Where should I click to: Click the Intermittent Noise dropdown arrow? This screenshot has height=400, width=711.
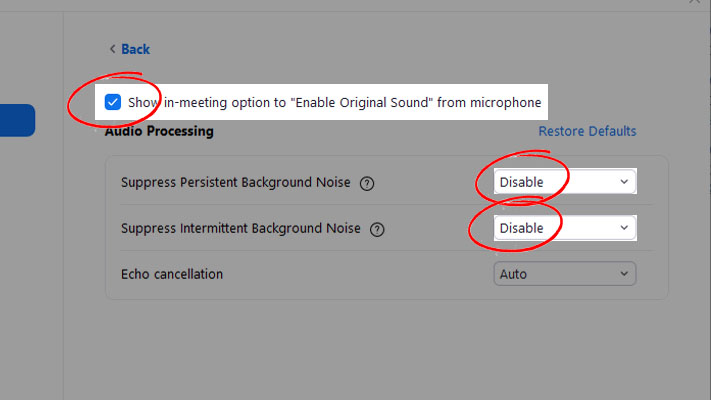624,228
